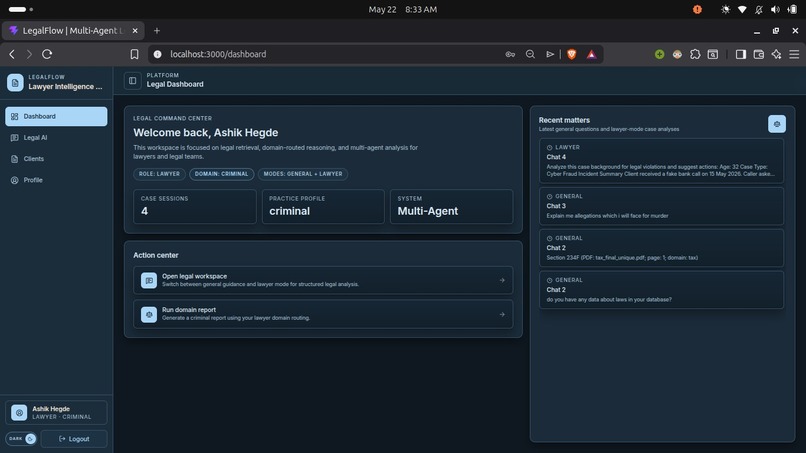Click the browser Forward arrow
Image resolution: width=806 pixels, height=453 pixels.
coord(29,54)
